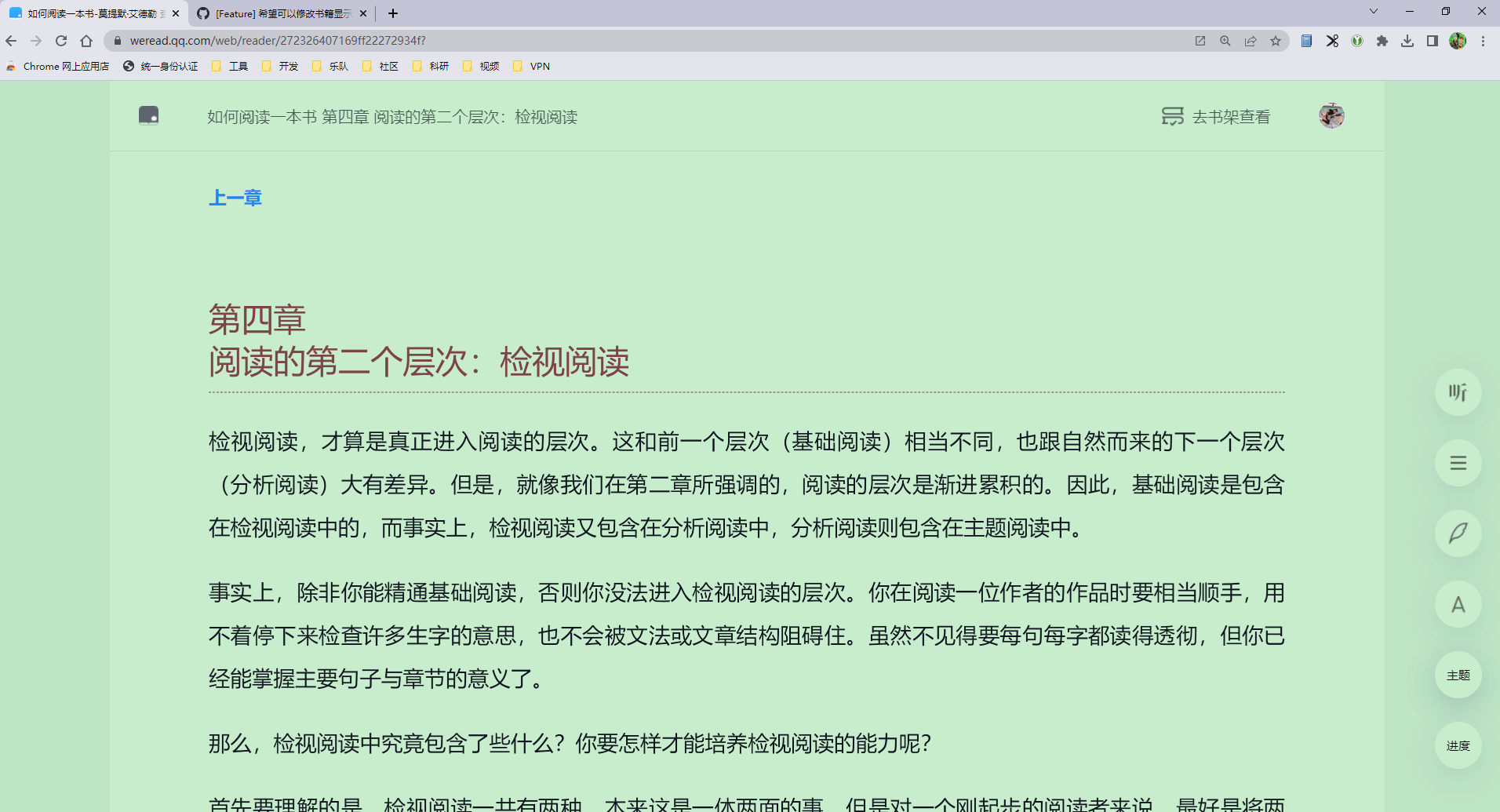The width and height of the screenshot is (1500, 812).
Task: Click the 上一章 previous chapter link
Action: pos(235,197)
